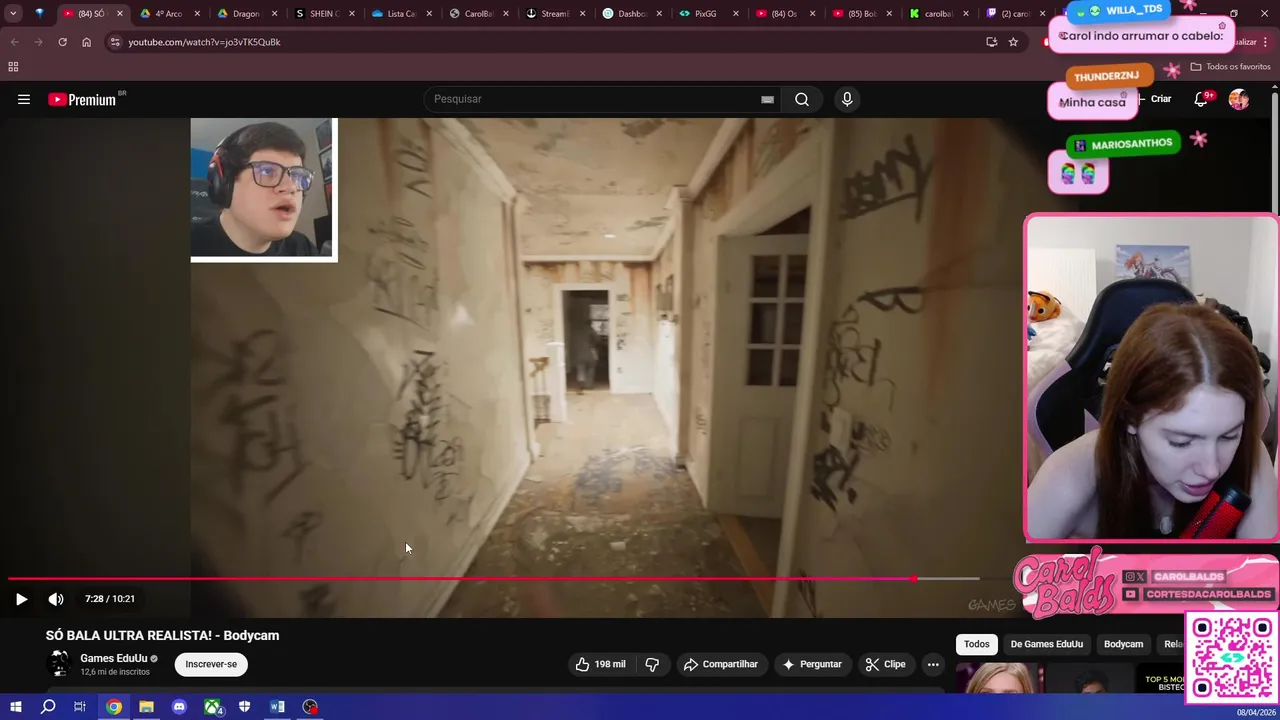Viewport: 1280px width, 720px height.
Task: Open Chrome from the taskbar
Action: click(114, 707)
